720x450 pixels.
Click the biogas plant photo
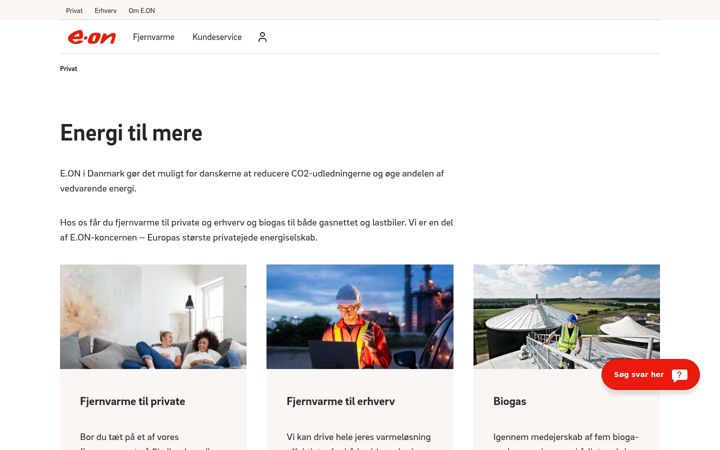566,316
